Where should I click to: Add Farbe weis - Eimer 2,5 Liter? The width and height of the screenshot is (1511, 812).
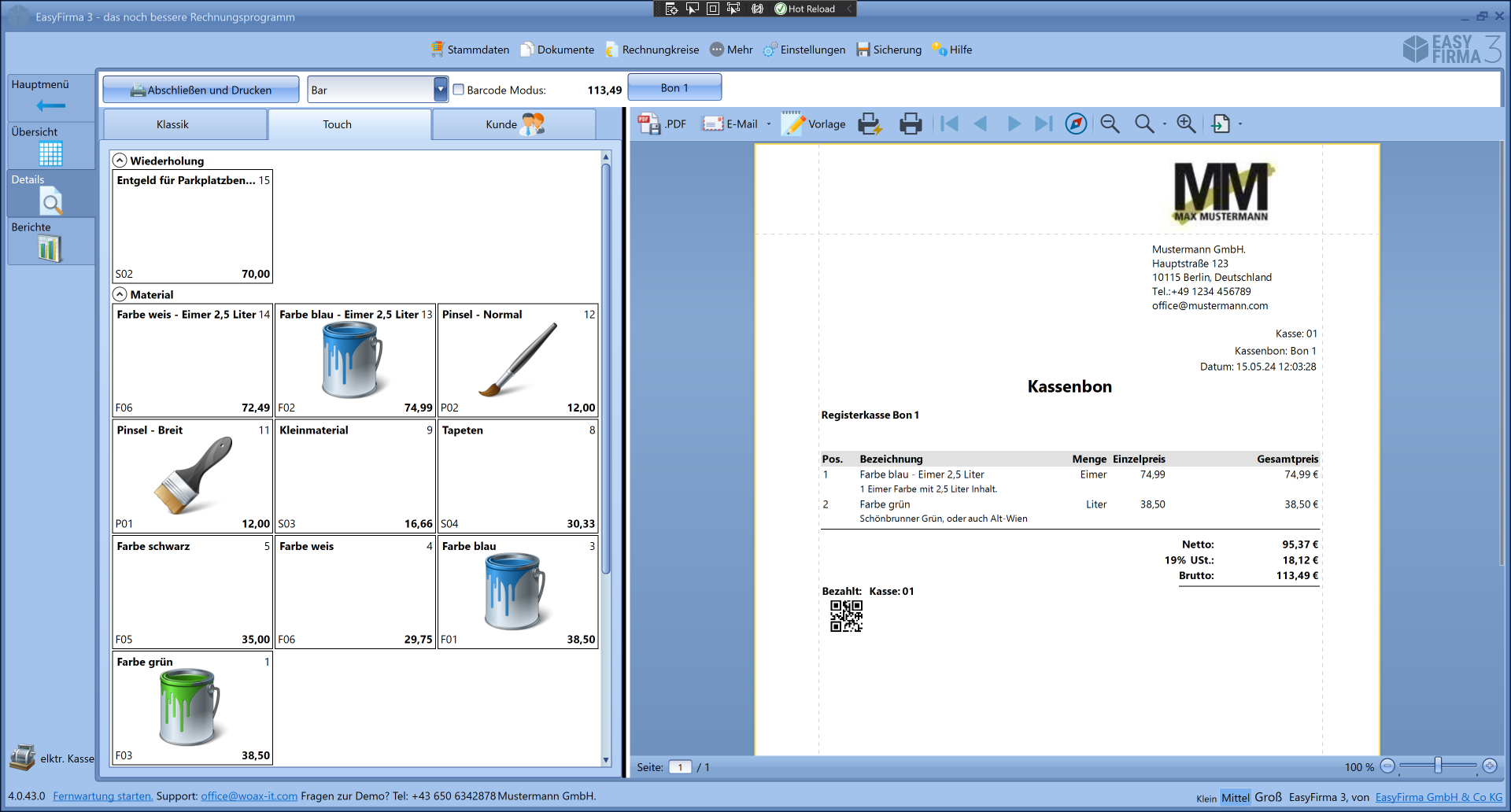pos(193,360)
